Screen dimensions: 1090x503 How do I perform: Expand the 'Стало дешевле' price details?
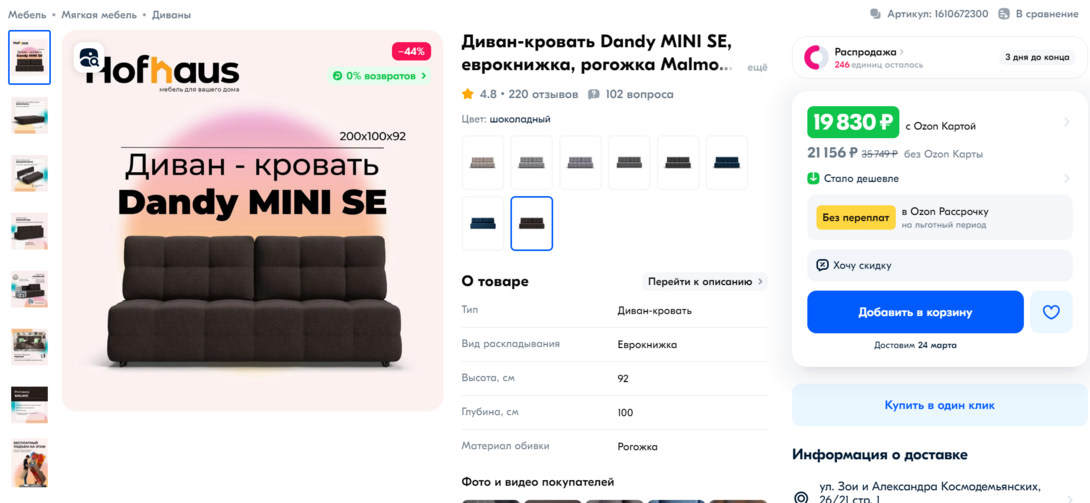click(x=1068, y=178)
